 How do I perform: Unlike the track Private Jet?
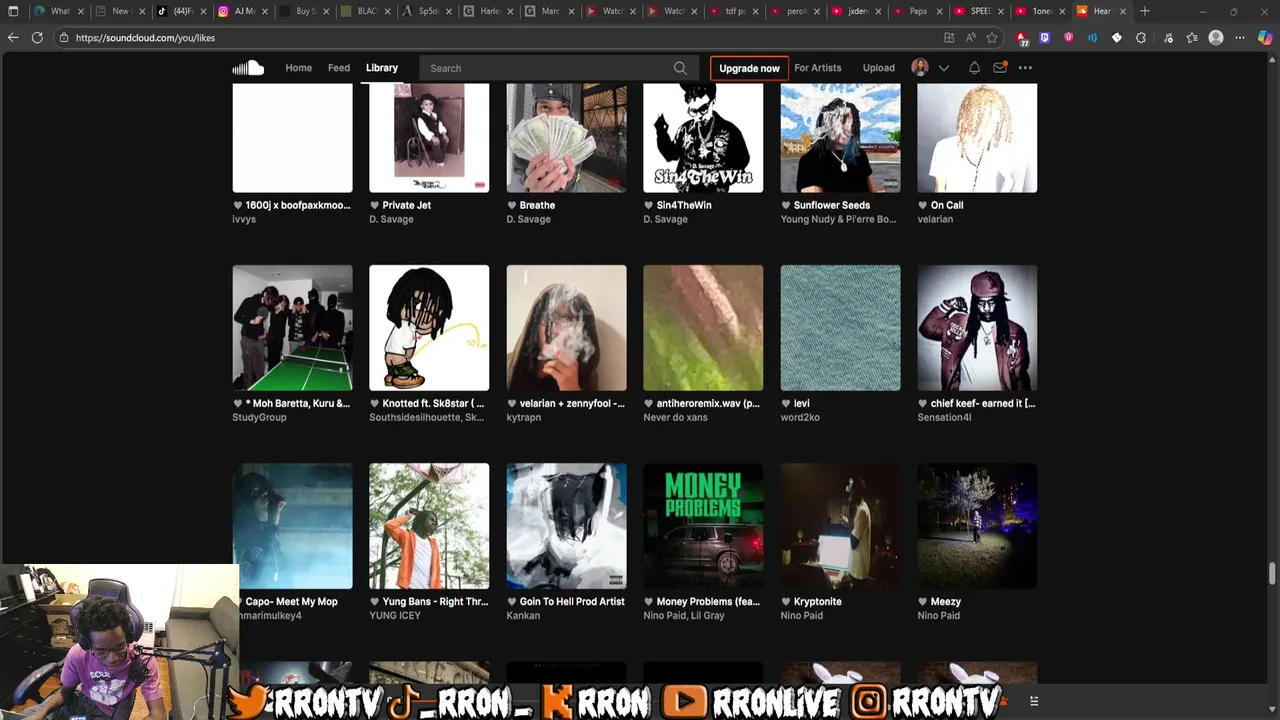click(375, 205)
